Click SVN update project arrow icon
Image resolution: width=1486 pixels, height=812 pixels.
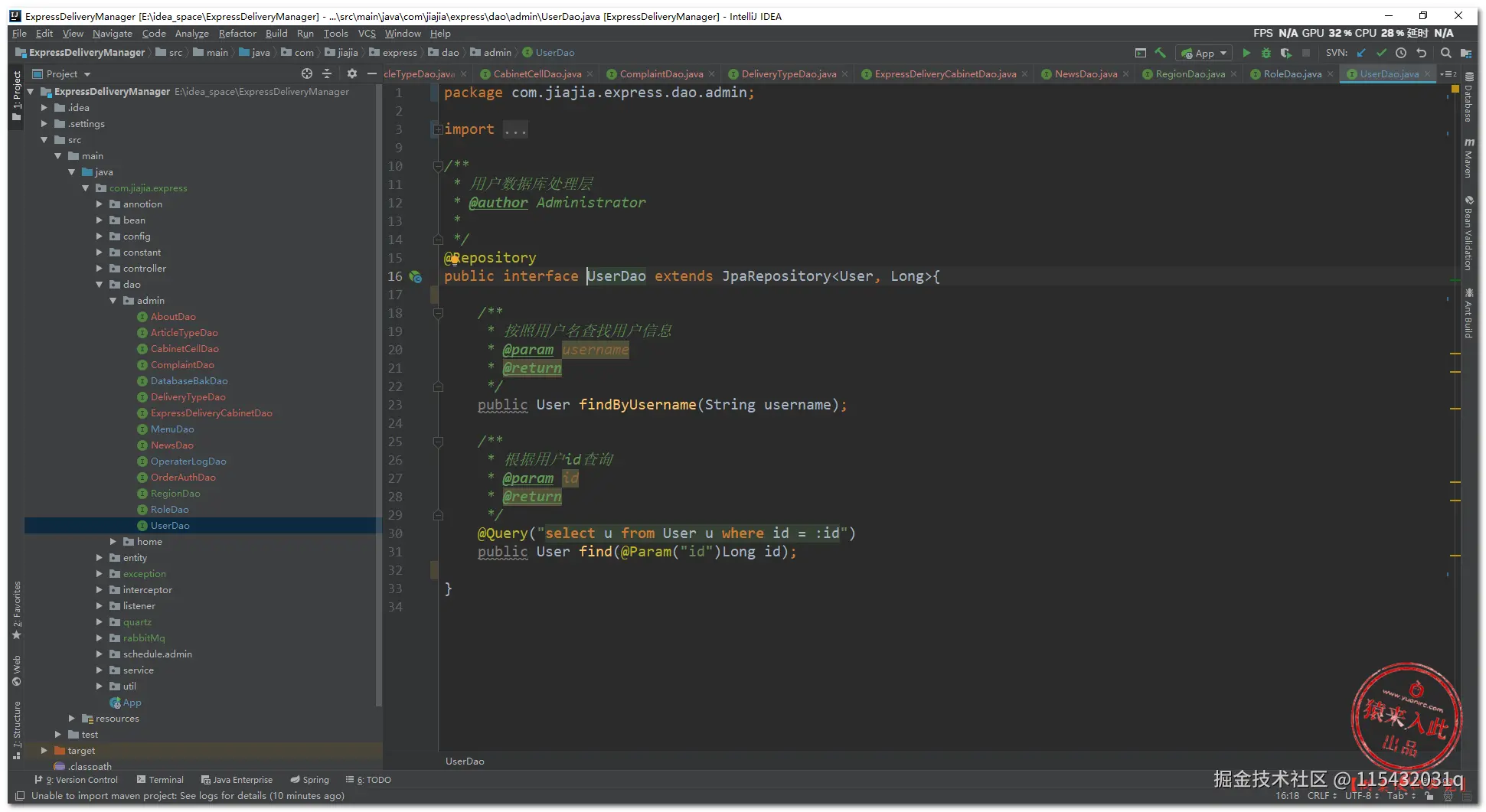click(x=1361, y=53)
